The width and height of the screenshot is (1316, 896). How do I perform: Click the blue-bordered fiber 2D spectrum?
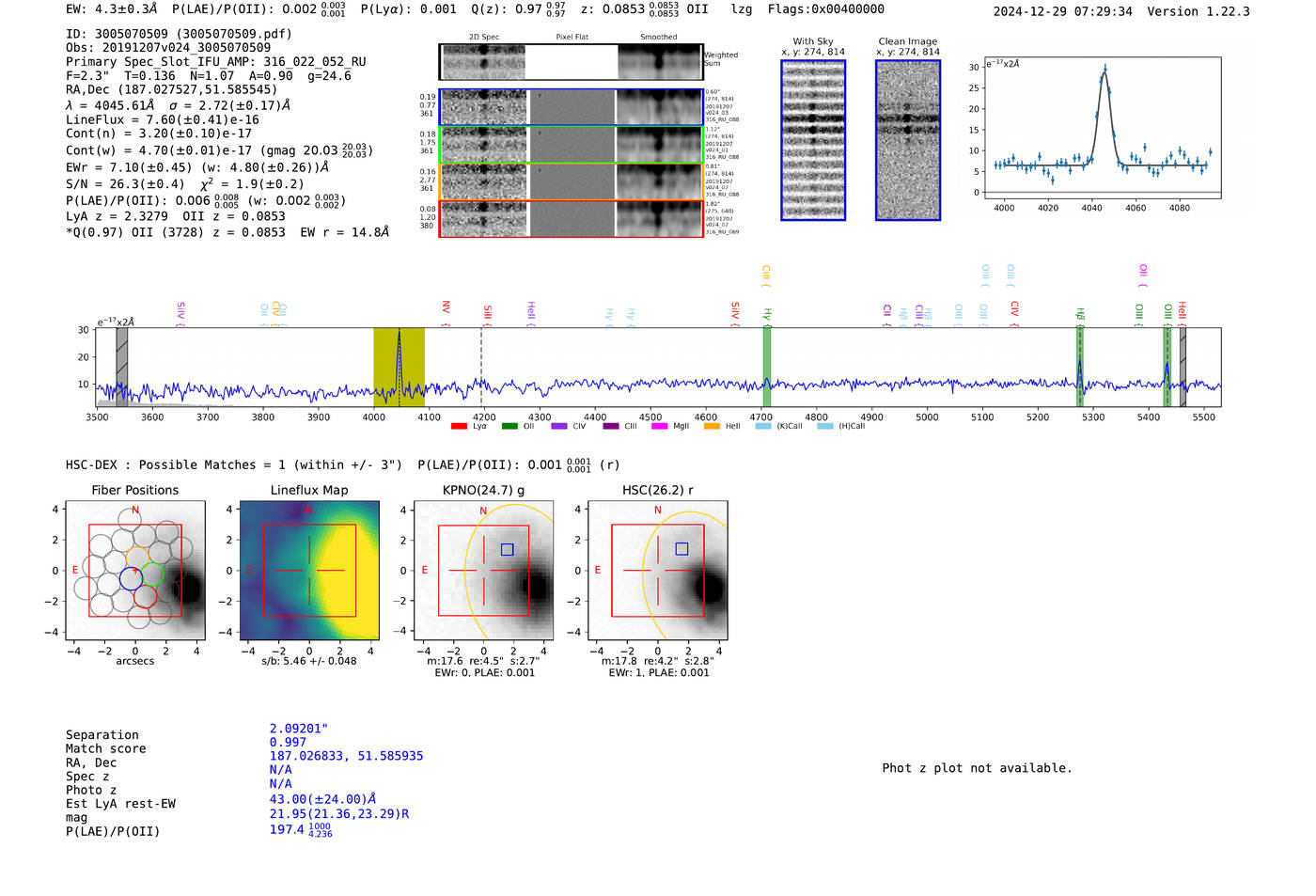click(571, 107)
